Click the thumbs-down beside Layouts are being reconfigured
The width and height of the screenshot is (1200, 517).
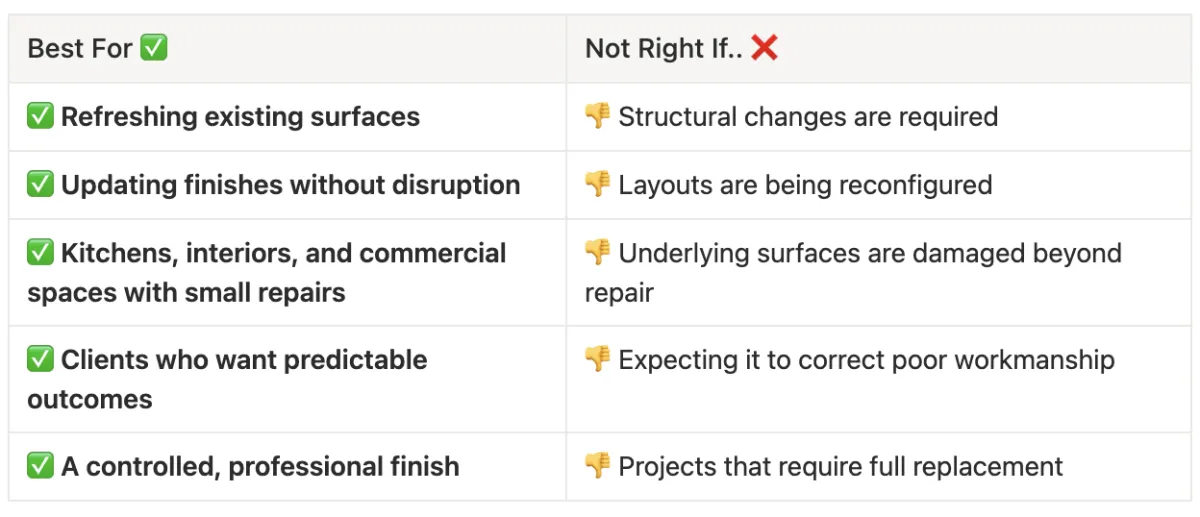click(598, 185)
